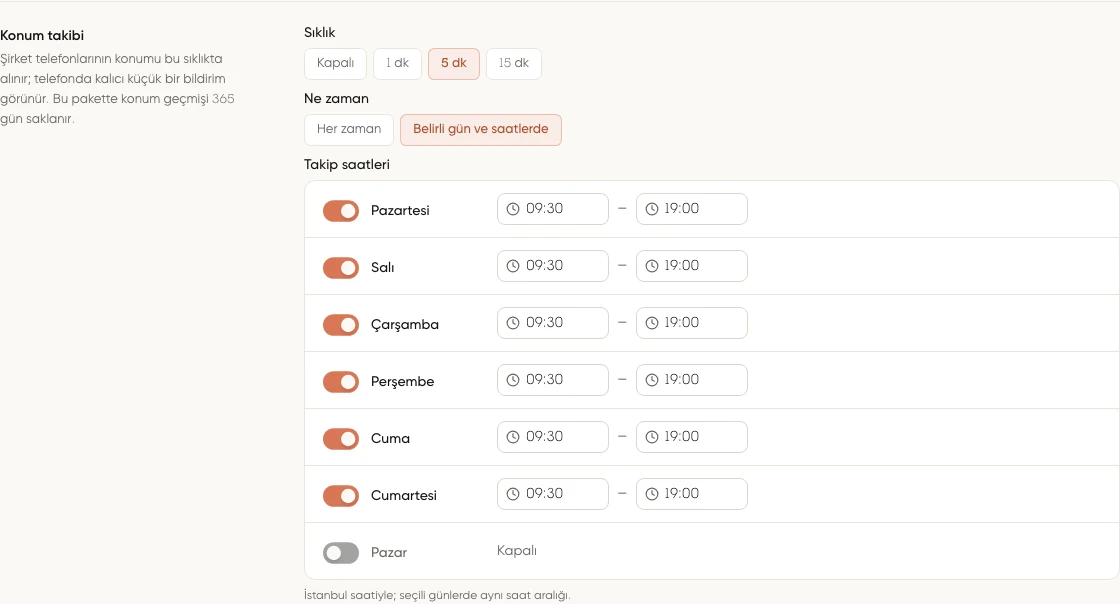Select the 1 dk frequency option
The image size is (1120, 604).
(x=397, y=64)
